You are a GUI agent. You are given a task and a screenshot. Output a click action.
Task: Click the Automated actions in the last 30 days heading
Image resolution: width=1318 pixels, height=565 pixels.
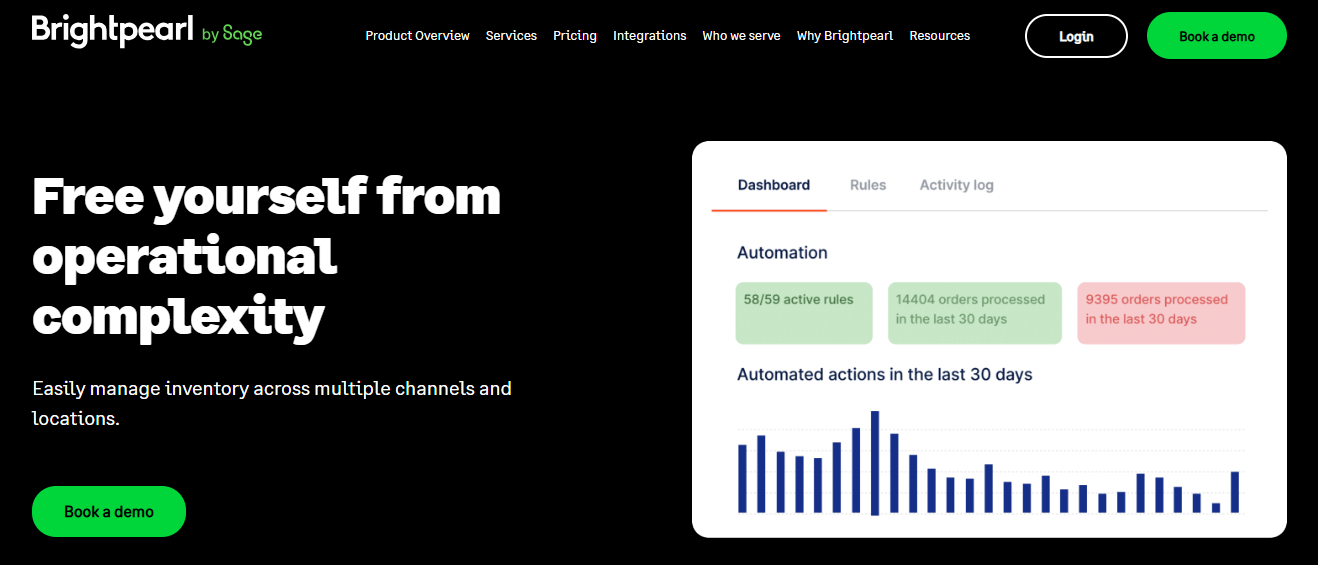coord(885,375)
